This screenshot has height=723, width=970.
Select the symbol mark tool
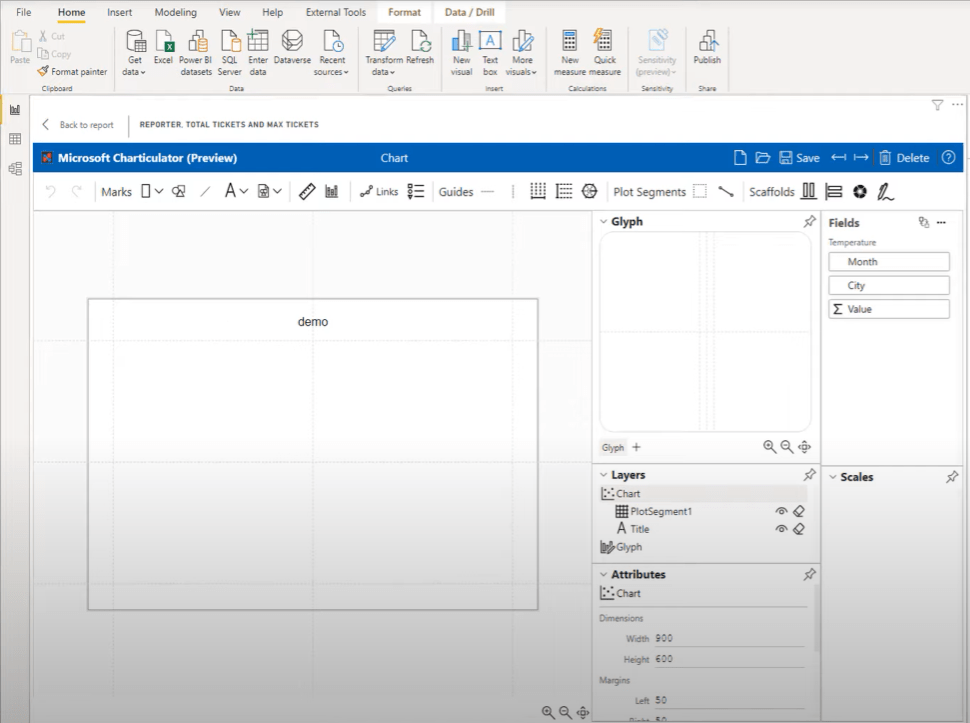point(179,192)
